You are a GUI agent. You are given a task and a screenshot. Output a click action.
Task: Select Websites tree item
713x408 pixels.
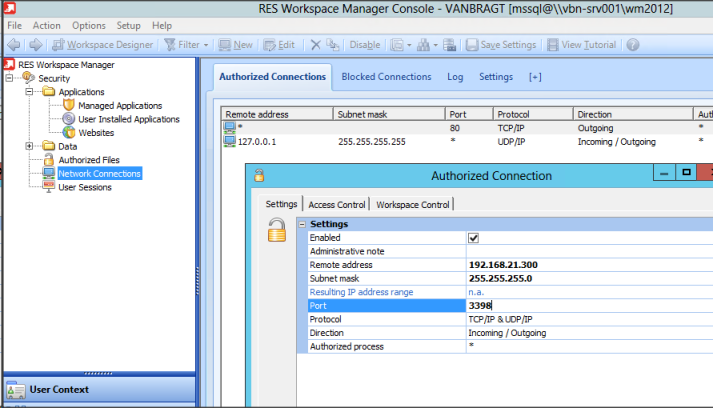pos(96,133)
